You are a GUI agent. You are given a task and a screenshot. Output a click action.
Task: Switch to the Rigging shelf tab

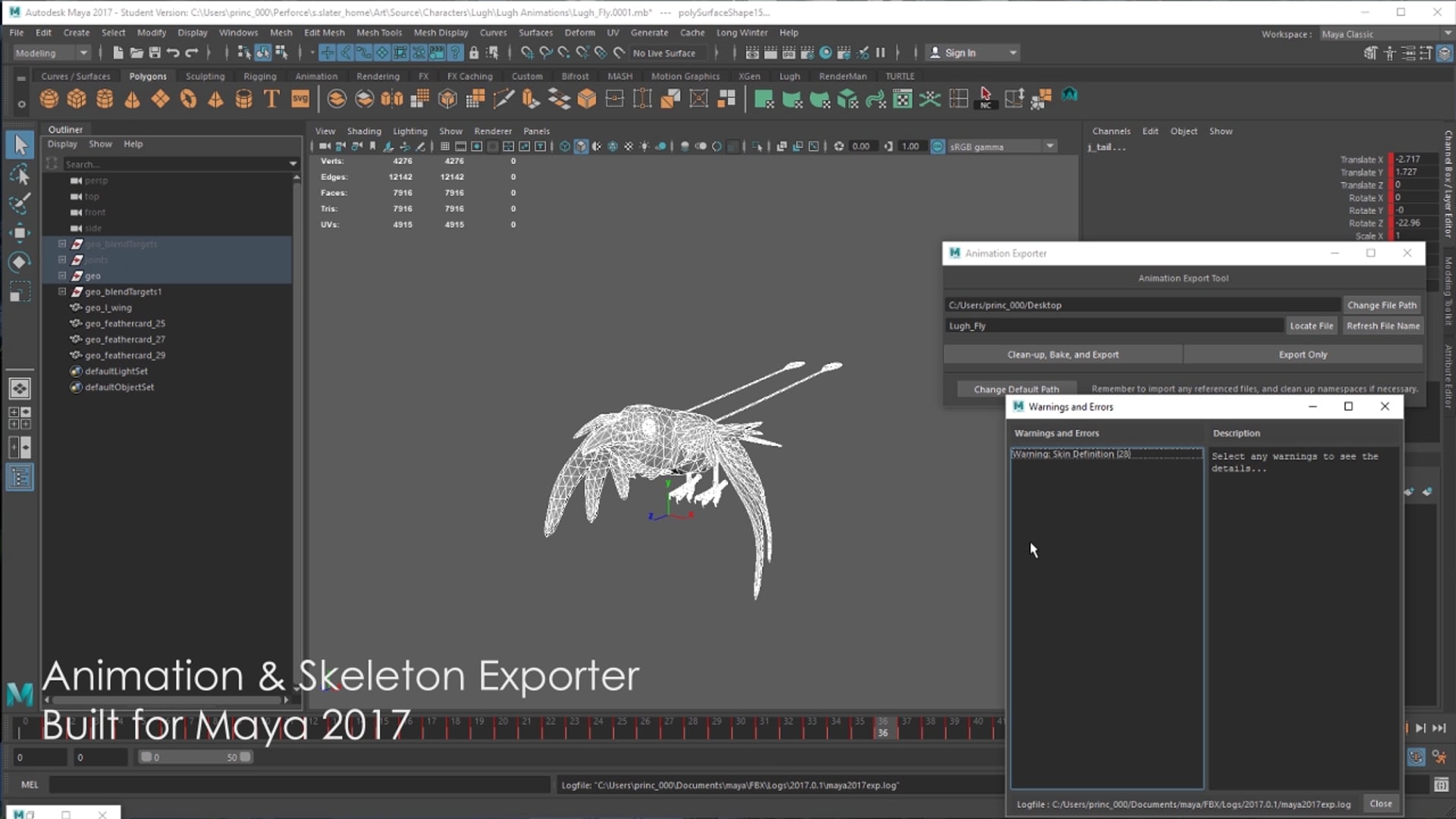pyautogui.click(x=260, y=76)
